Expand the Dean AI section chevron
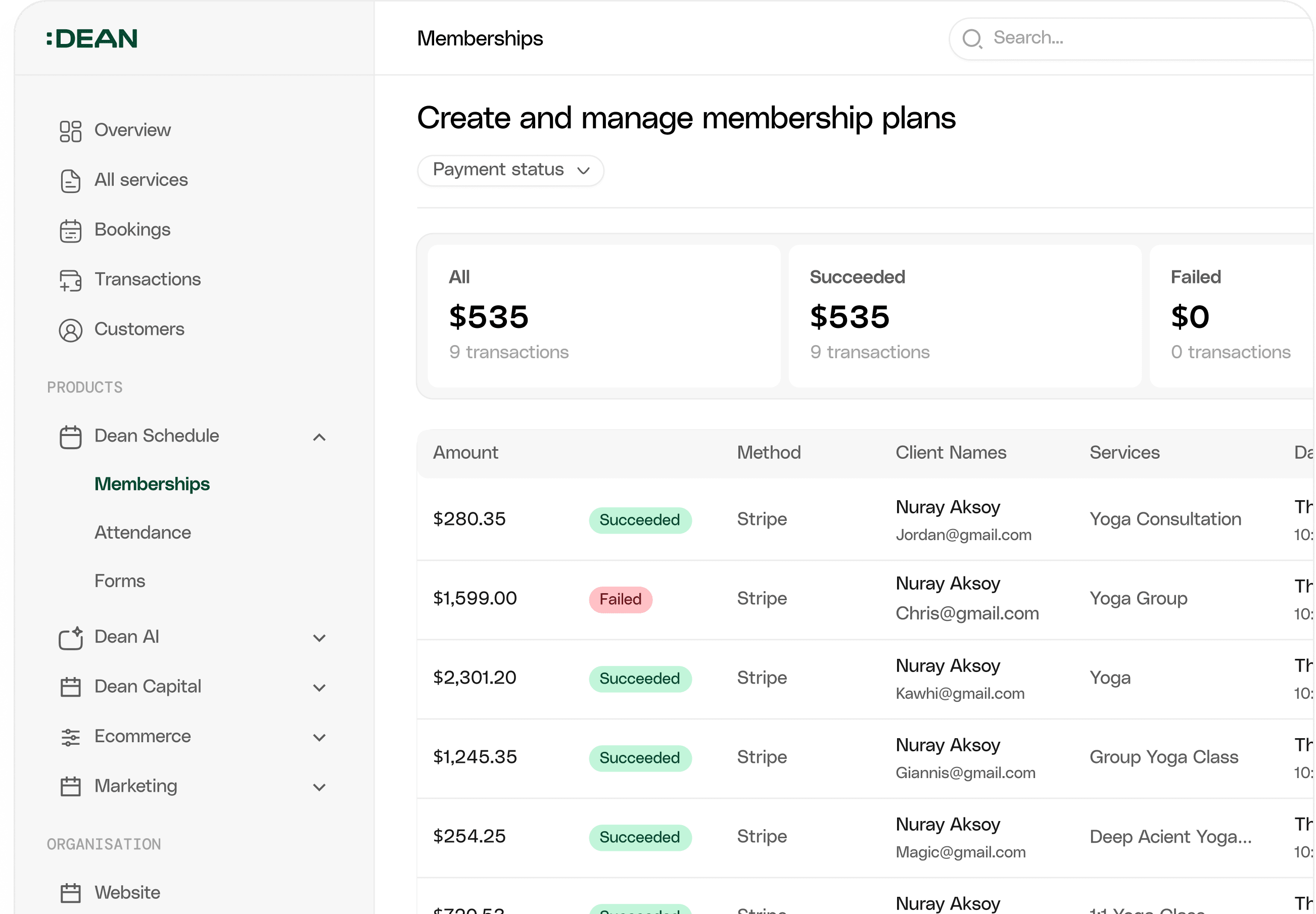 click(319, 638)
